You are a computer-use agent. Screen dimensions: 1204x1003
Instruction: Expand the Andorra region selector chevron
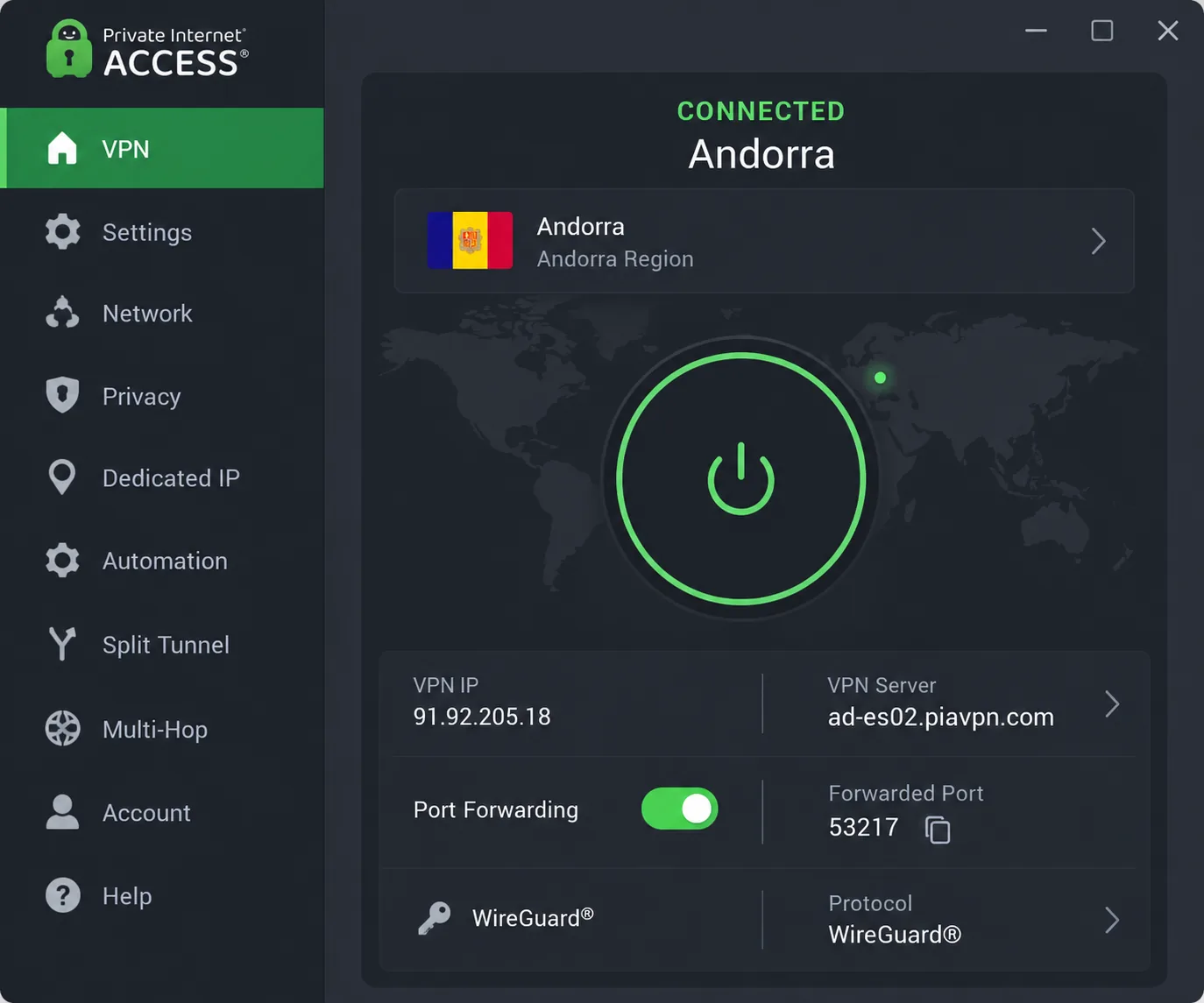1099,241
